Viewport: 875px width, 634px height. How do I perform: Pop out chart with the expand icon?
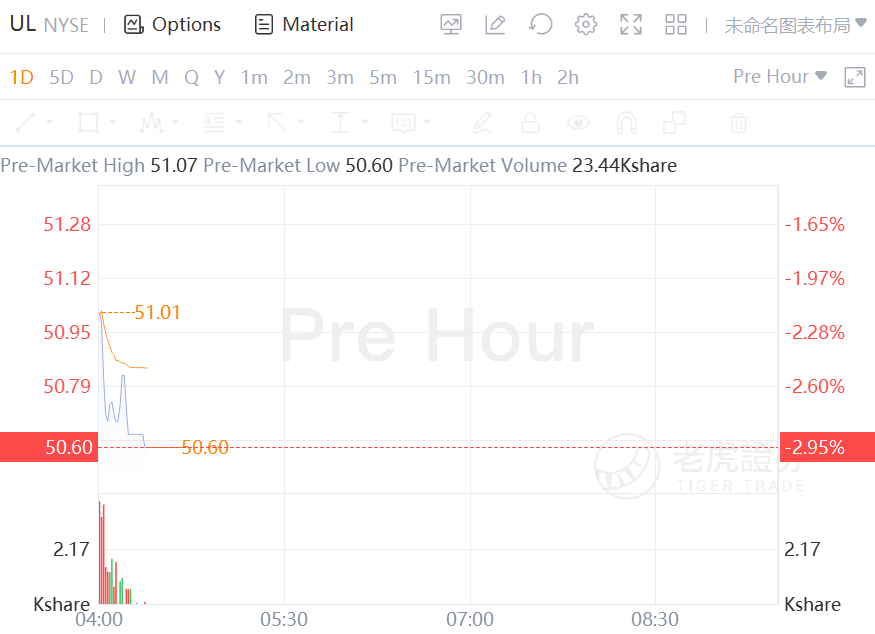855,77
